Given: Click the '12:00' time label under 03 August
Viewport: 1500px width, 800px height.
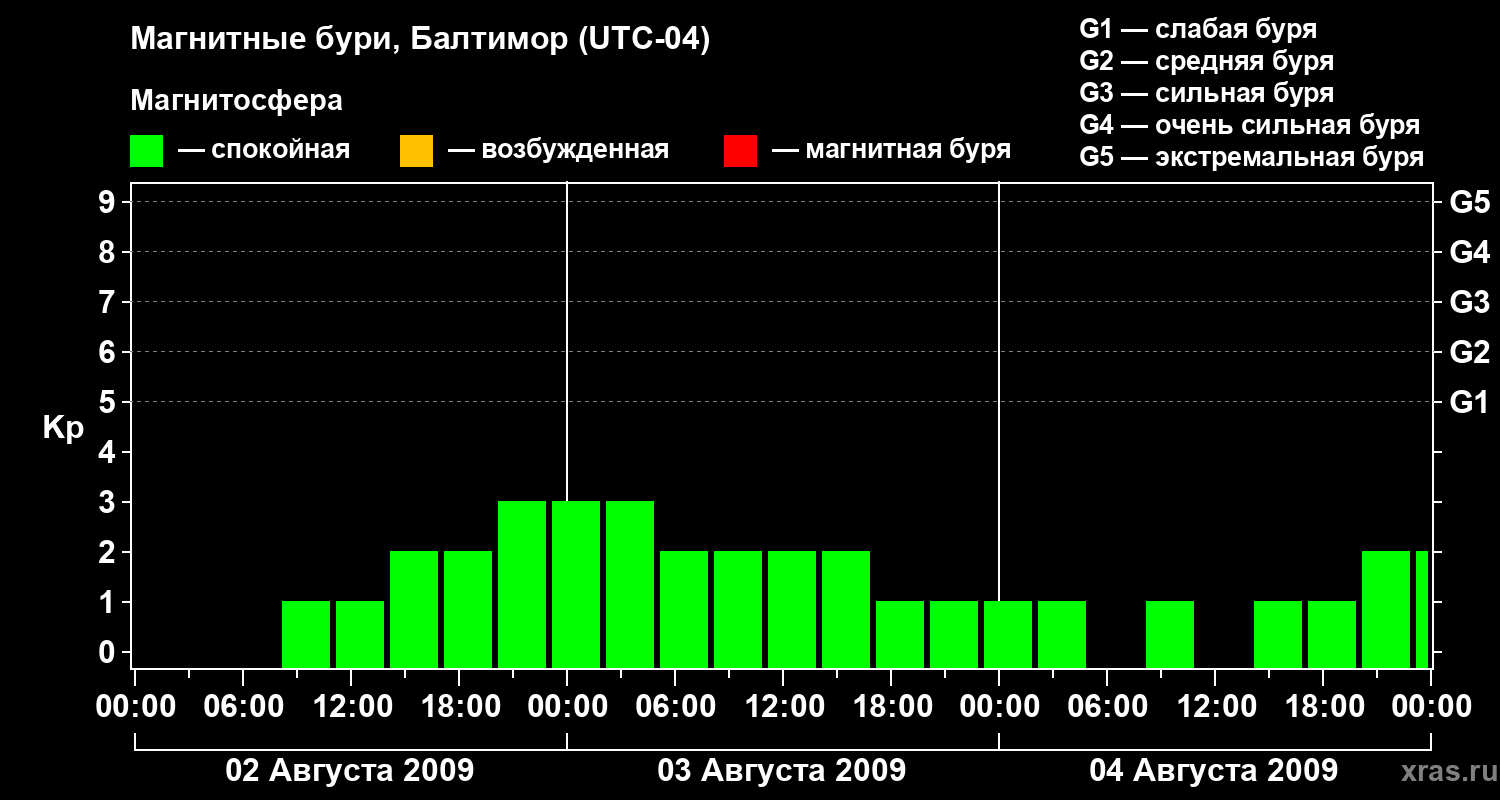Looking at the screenshot, I should pyautogui.click(x=783, y=707).
